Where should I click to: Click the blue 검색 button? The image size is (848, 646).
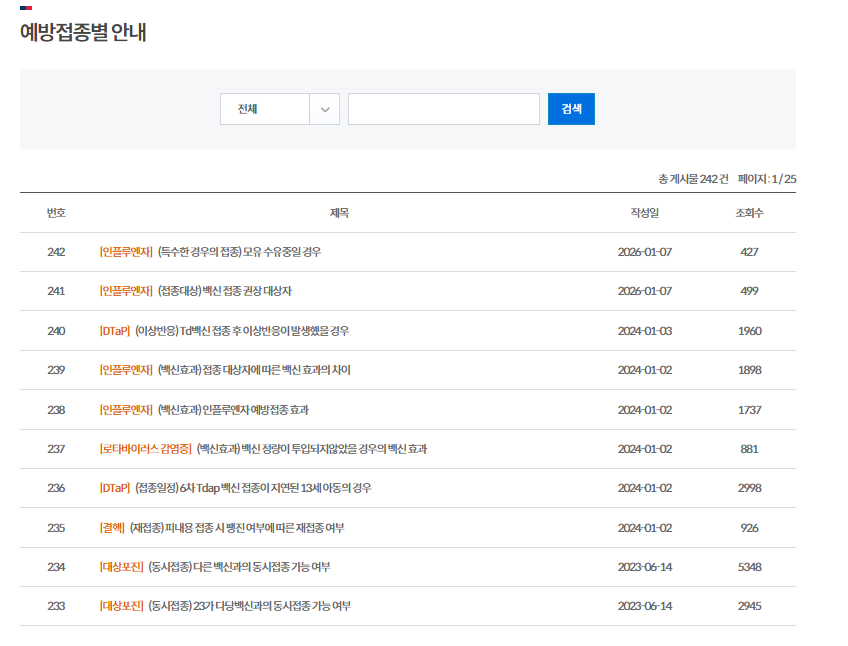(571, 109)
